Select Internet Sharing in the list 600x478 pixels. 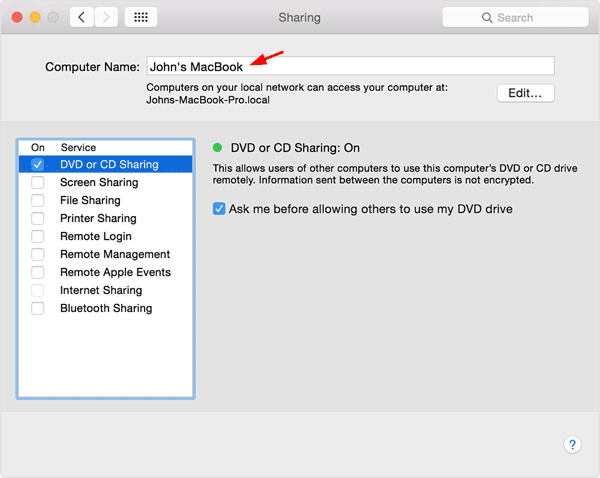point(100,291)
